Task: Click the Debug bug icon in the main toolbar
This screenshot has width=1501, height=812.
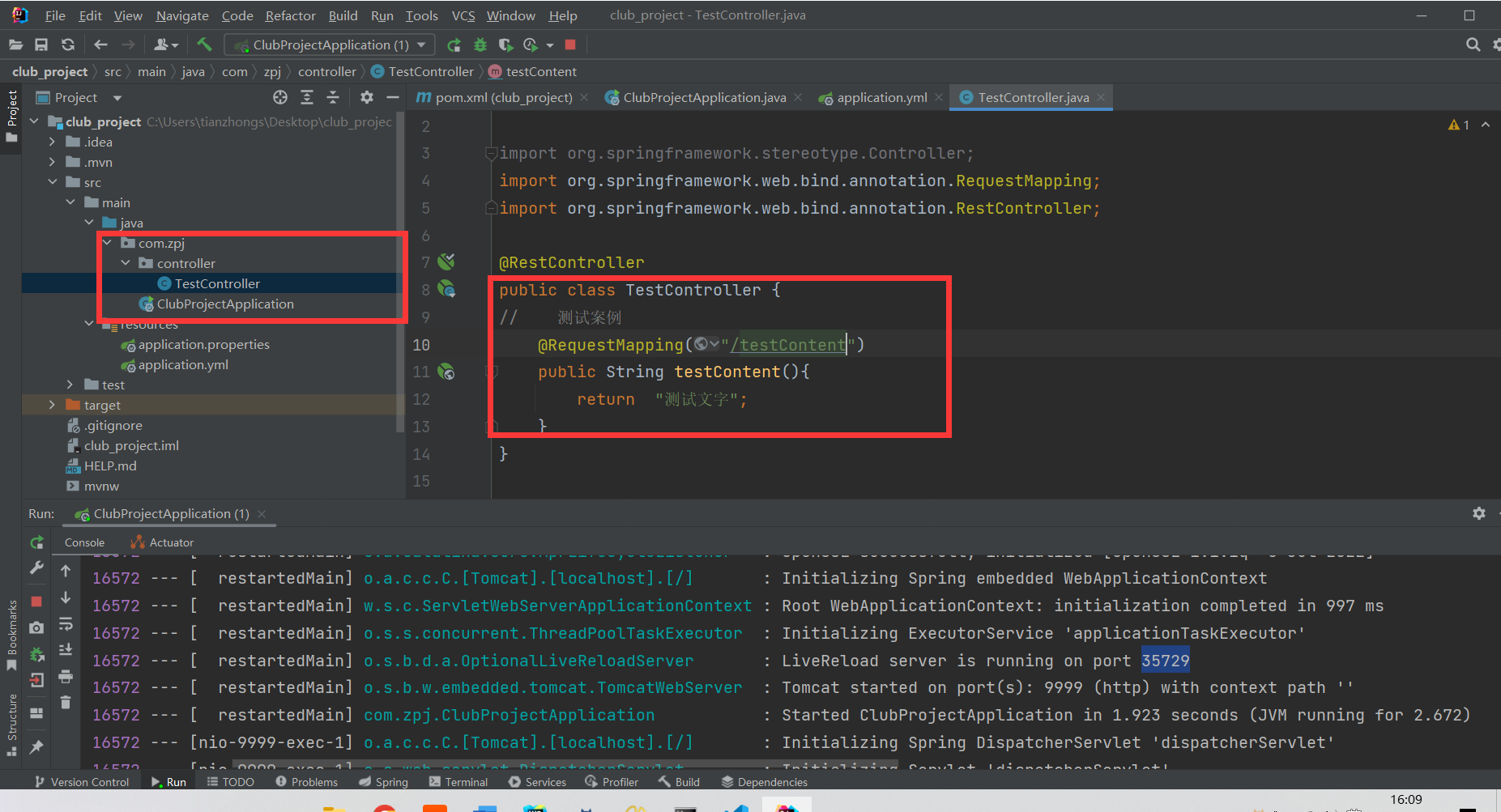Action: pyautogui.click(x=480, y=45)
